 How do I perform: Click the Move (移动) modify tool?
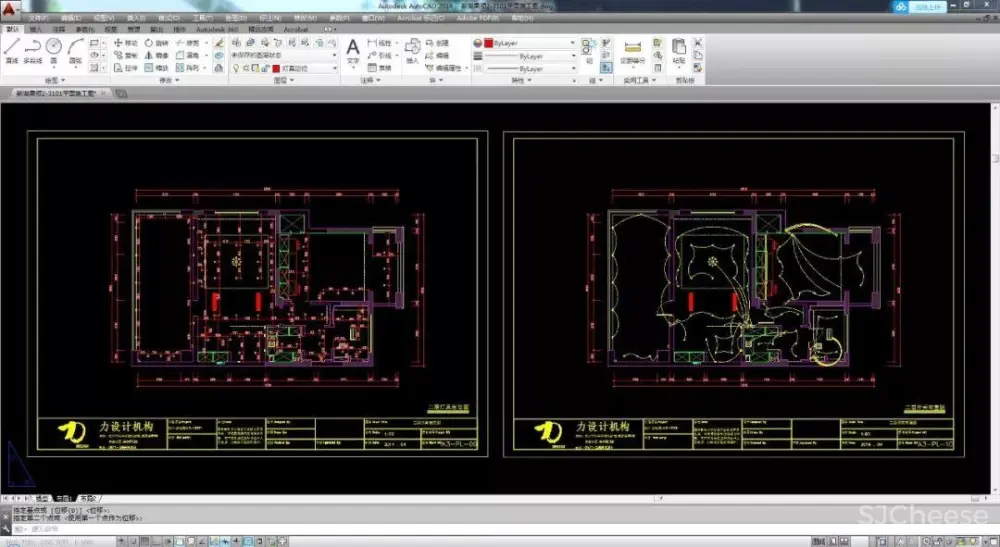tap(126, 43)
